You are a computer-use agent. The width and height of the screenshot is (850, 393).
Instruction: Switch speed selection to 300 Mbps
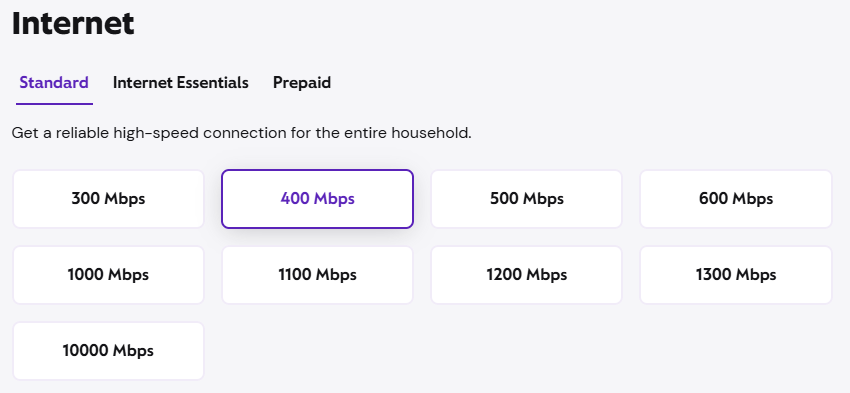108,199
